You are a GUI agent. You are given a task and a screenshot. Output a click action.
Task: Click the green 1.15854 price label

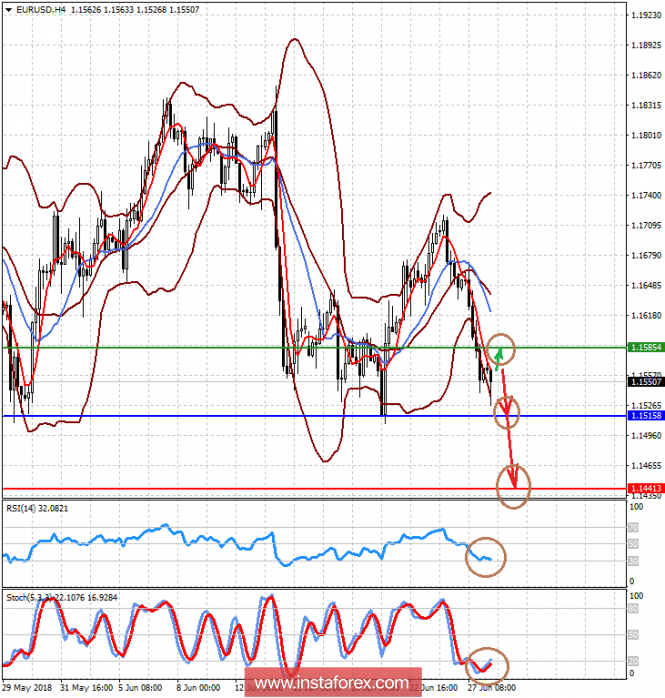tap(645, 347)
